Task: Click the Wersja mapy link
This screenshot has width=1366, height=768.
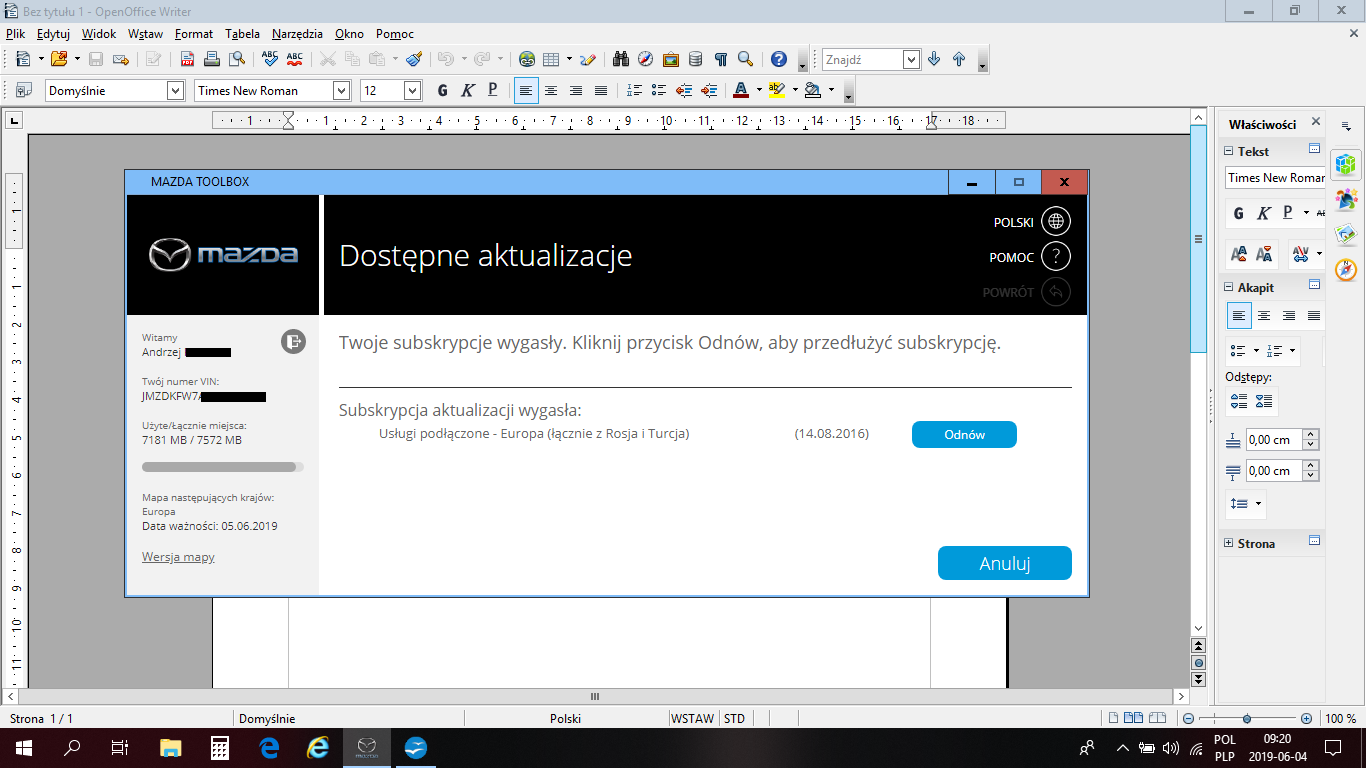Action: pos(178,557)
